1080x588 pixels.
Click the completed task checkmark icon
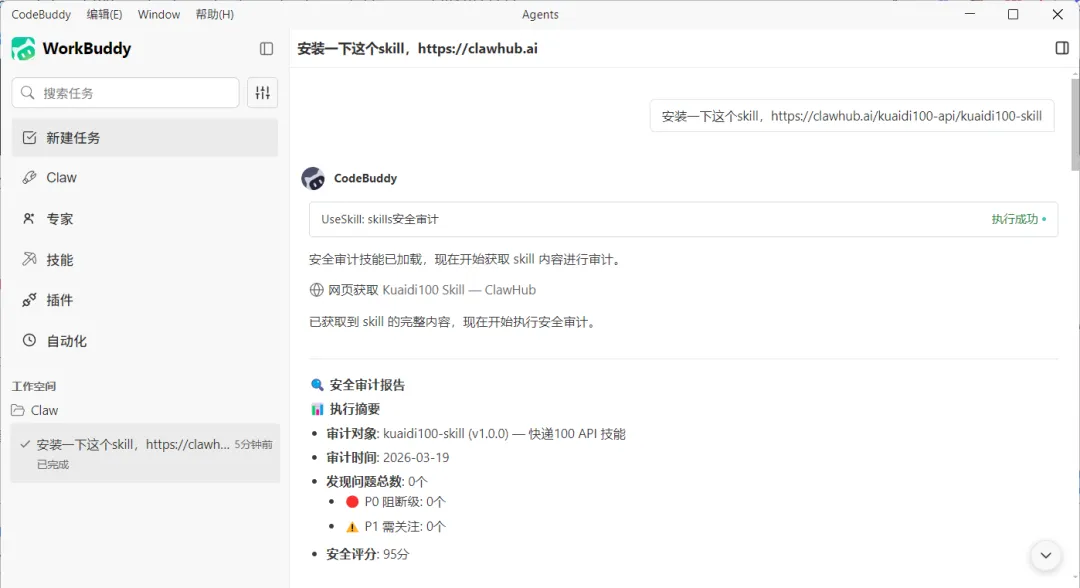tap(25, 445)
